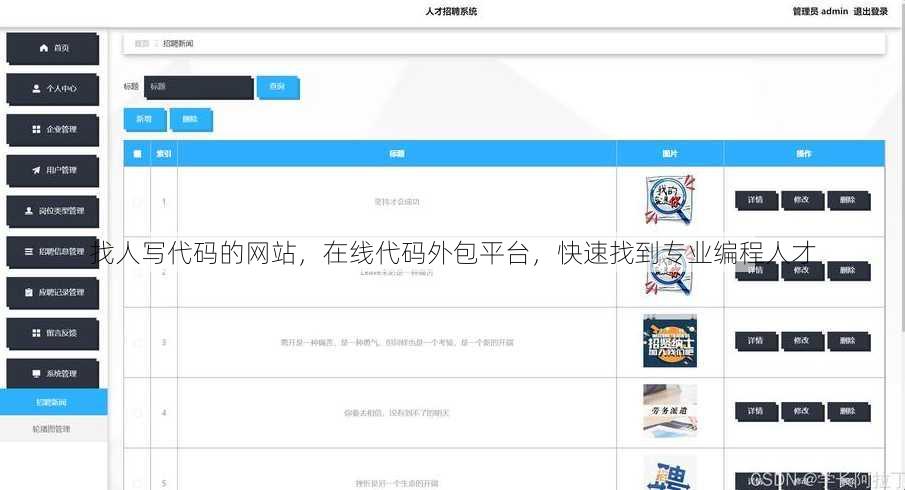The height and width of the screenshot is (490, 905).
Task: Click the monitor icon beside 系统管理
Action: [36, 373]
